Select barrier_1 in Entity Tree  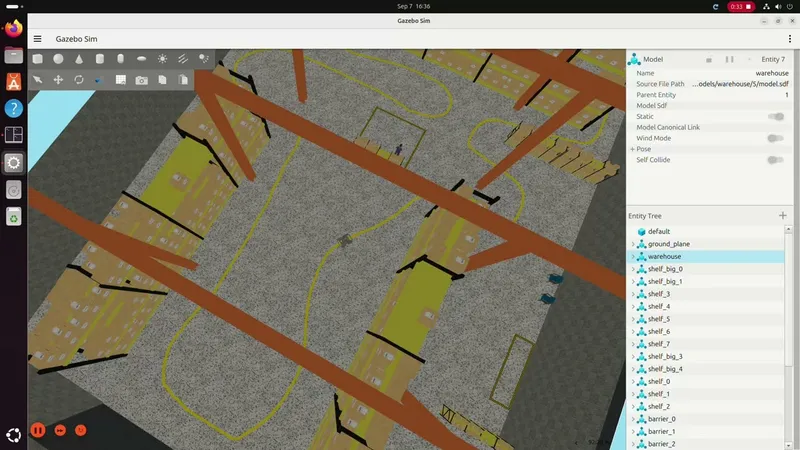click(706, 432)
